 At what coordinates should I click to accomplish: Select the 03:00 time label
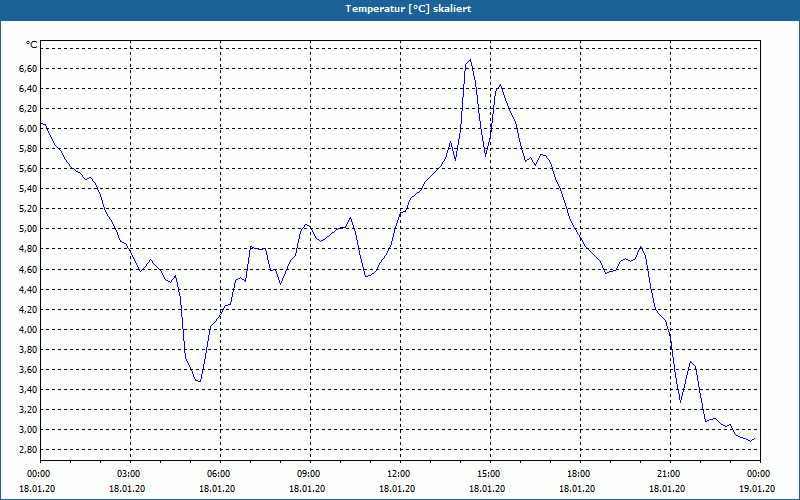pyautogui.click(x=130, y=474)
